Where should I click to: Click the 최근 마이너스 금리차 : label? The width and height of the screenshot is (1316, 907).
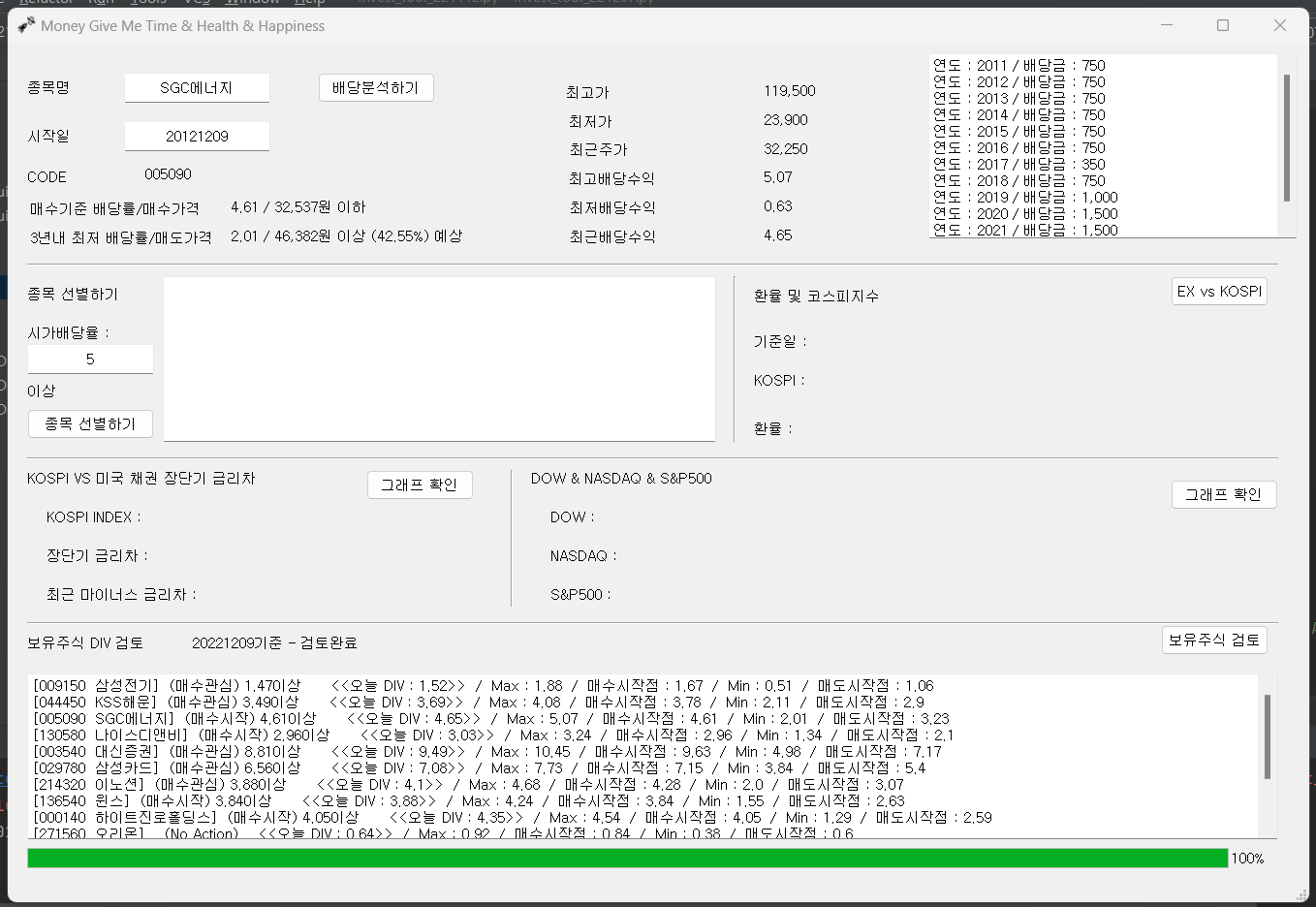pyautogui.click(x=121, y=594)
